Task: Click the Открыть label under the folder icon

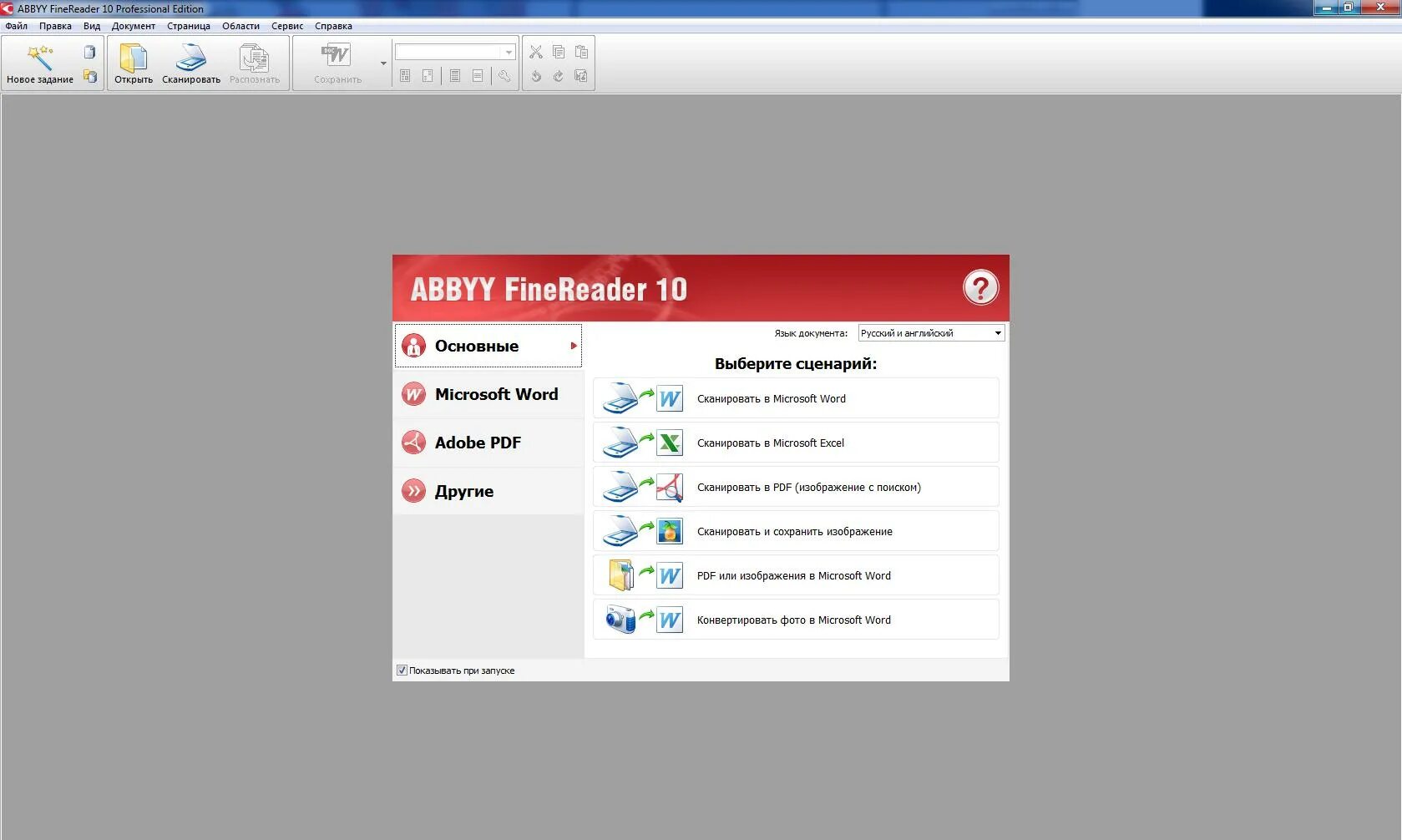Action: click(x=134, y=80)
